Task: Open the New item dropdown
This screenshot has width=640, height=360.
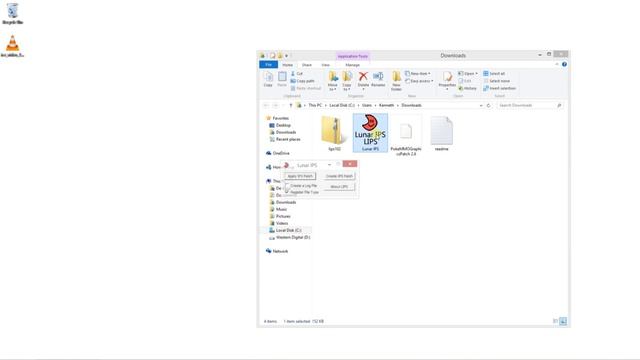Action: point(418,73)
